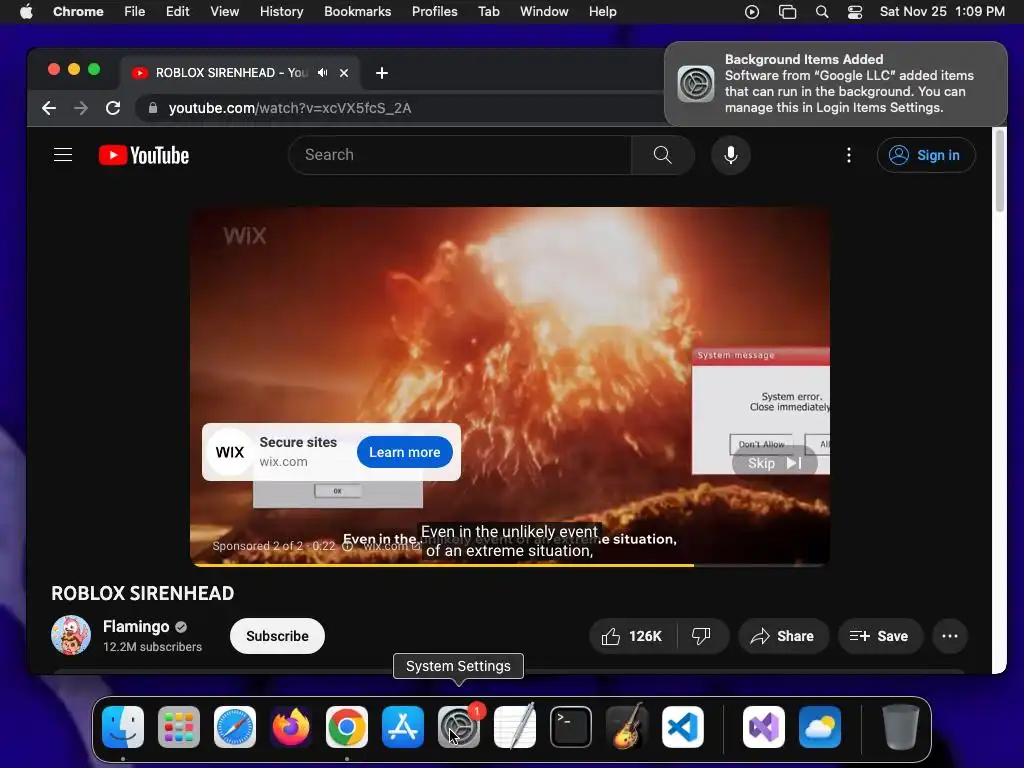Dislike the video with thumbs down
Image resolution: width=1024 pixels, height=768 pixels.
[701, 636]
